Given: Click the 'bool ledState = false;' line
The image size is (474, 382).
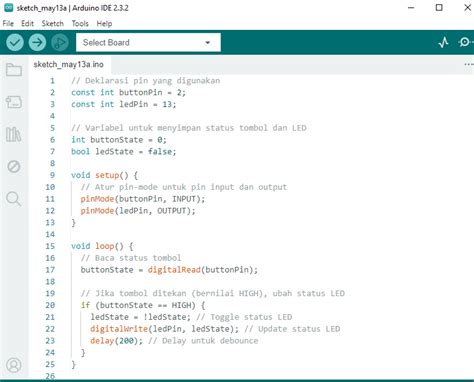Looking at the screenshot, I should pos(124,152).
